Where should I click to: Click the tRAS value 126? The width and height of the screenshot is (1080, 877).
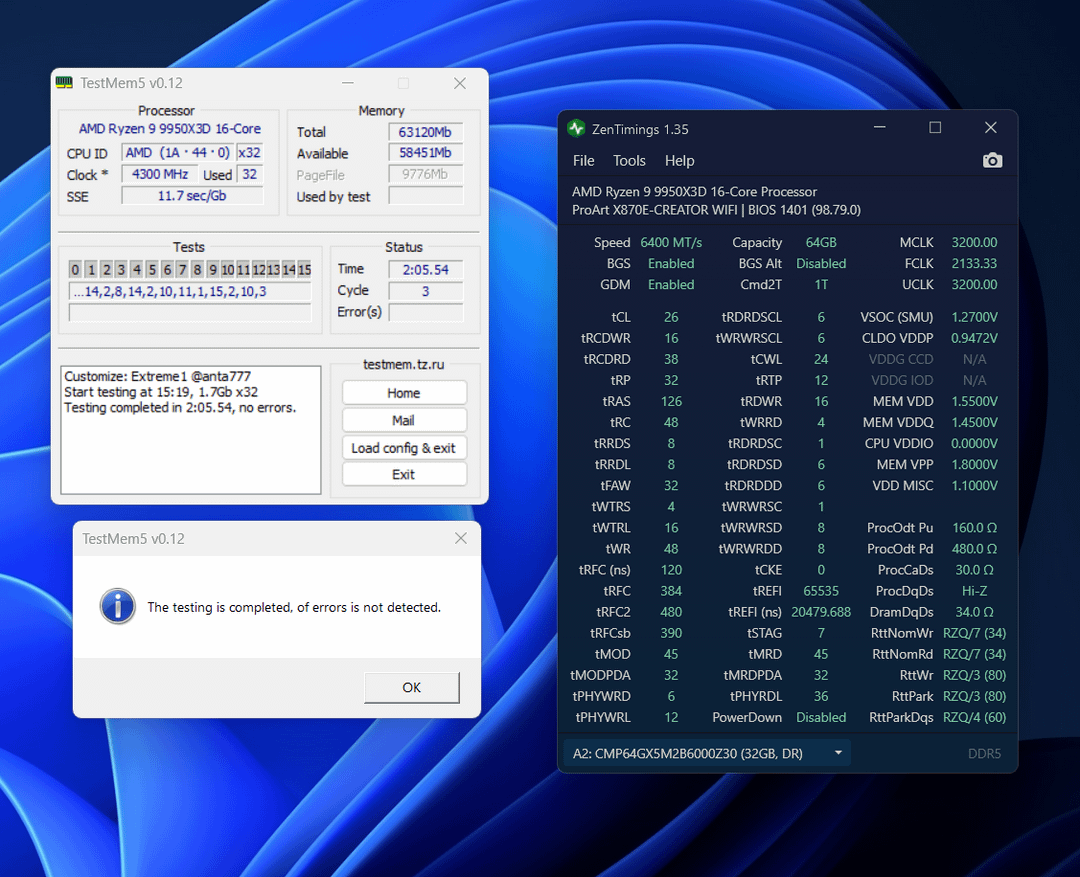point(671,401)
